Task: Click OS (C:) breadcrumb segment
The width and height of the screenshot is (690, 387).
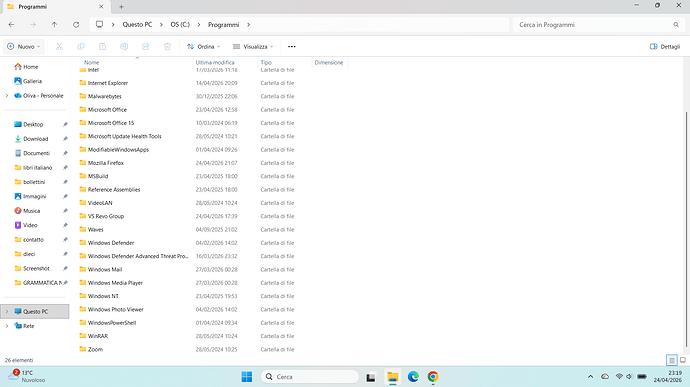Action: click(x=180, y=25)
